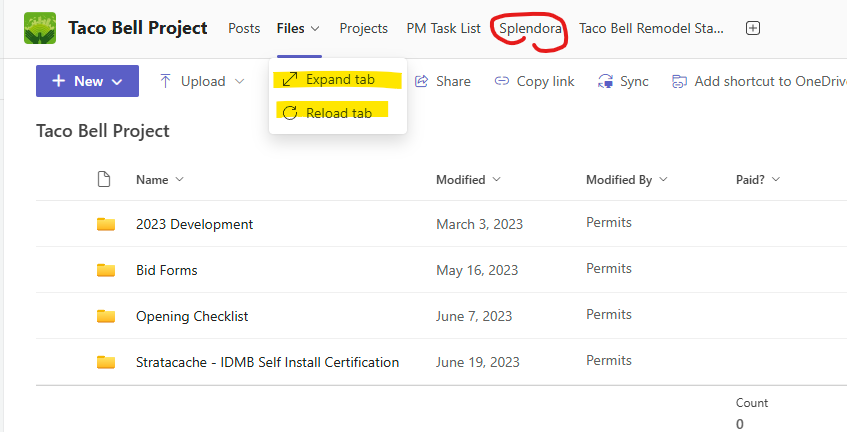This screenshot has width=847, height=432.
Task: Click the Upload arrow icon
Action: point(165,82)
